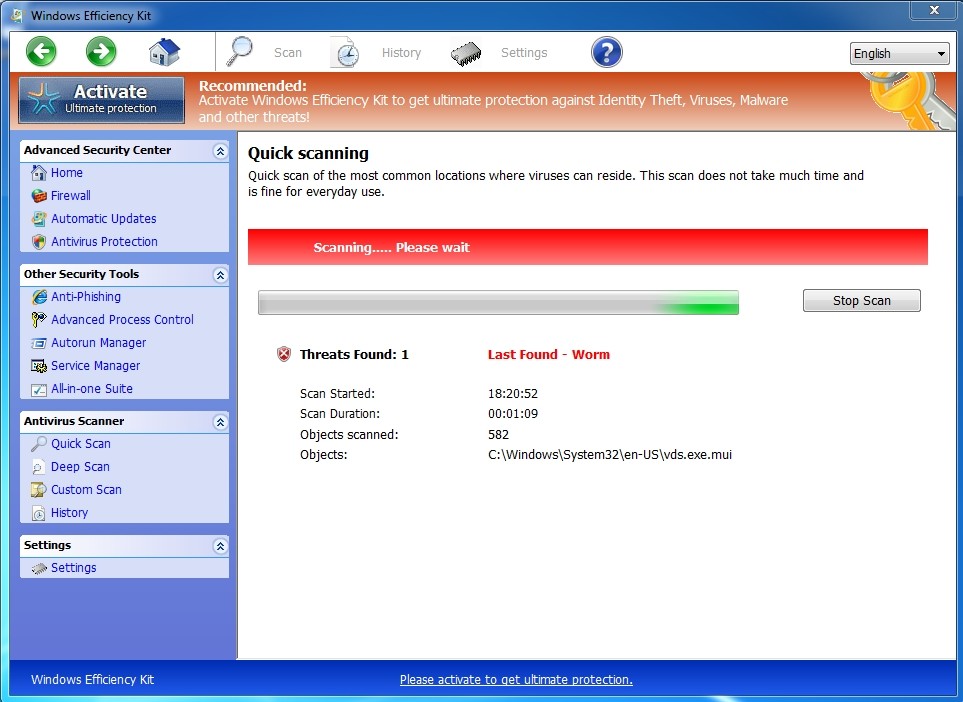The image size is (963, 702).
Task: Select Firewall in sidebar menu
Action: 71,196
